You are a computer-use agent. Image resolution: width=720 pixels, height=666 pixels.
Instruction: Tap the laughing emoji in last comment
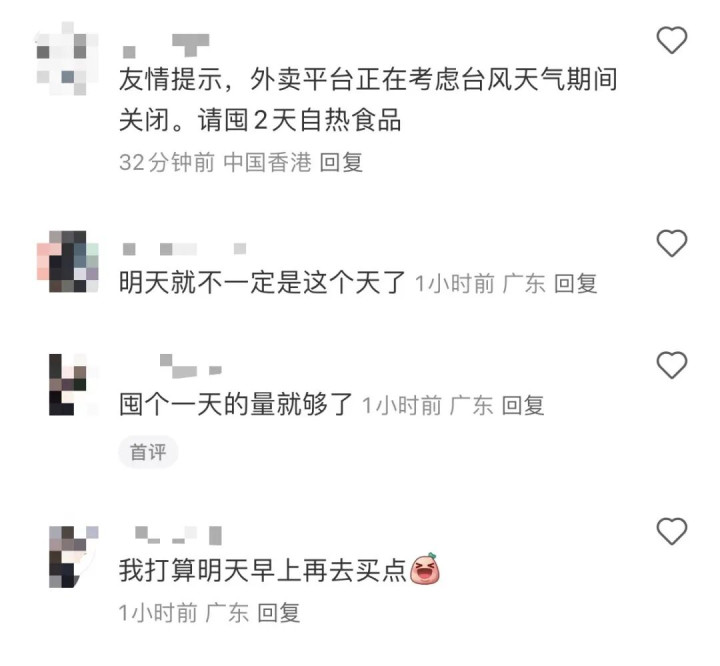[424, 569]
